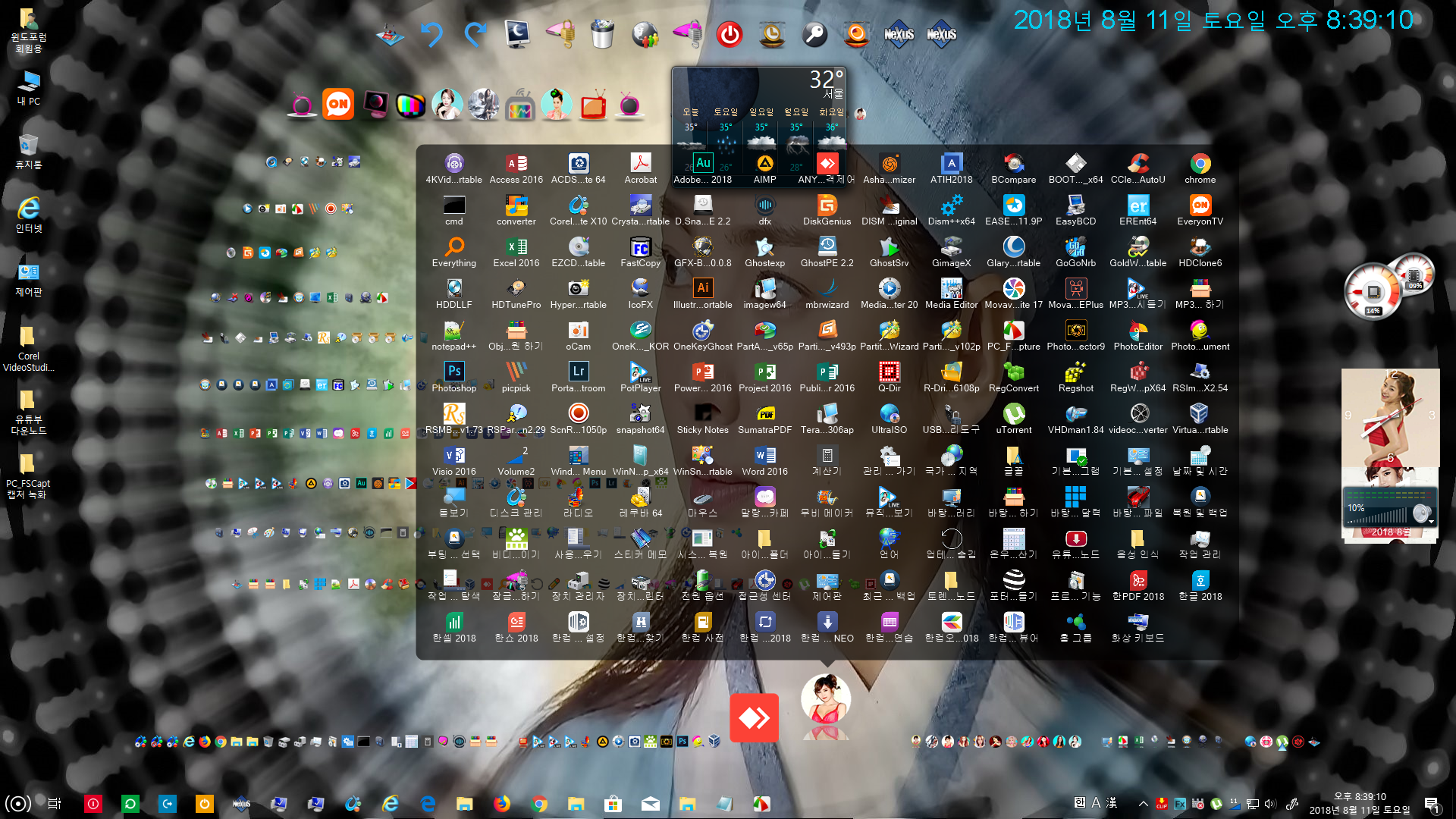Click the orange ON icon in the dock

point(338,104)
